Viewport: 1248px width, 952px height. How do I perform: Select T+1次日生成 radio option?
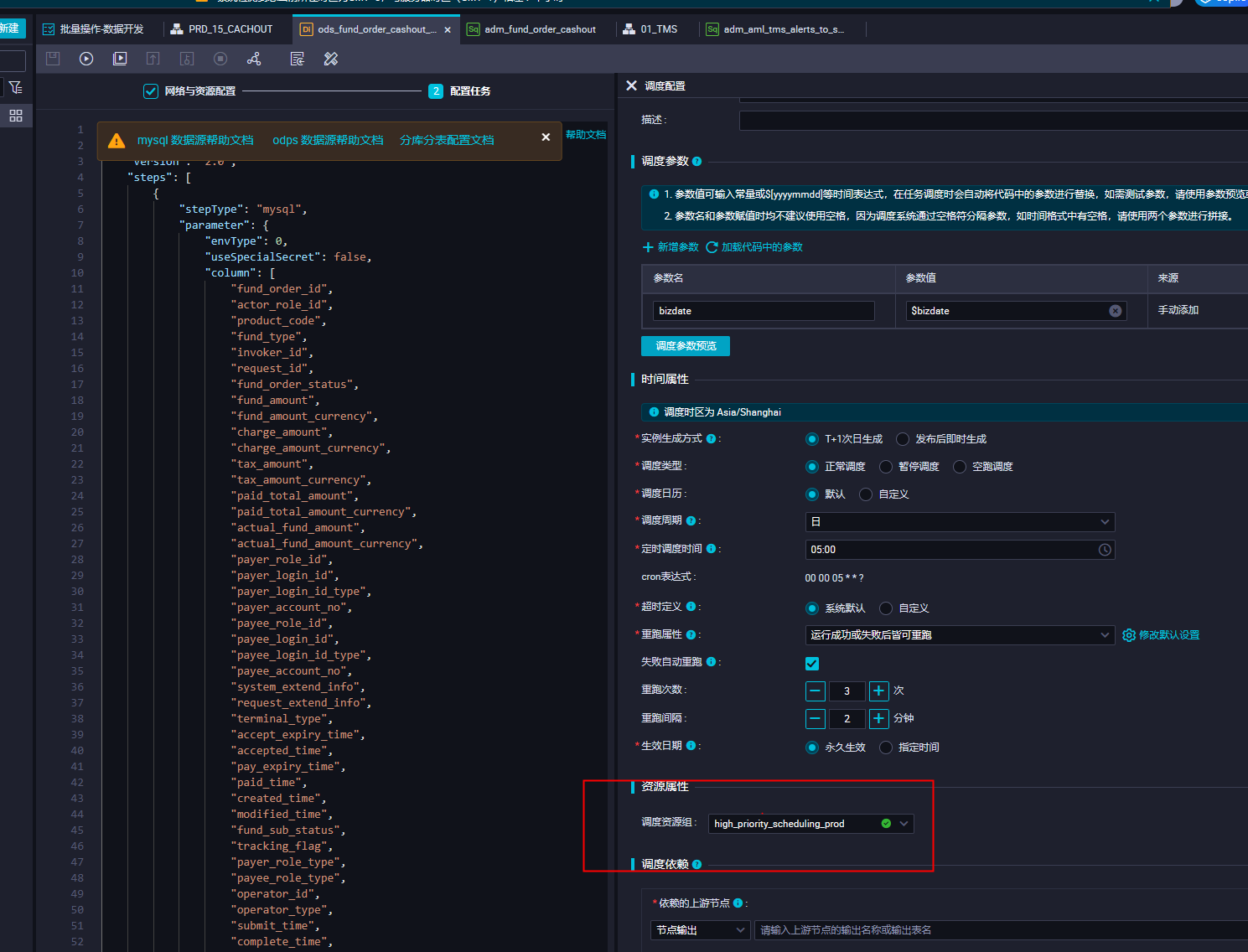click(811, 439)
